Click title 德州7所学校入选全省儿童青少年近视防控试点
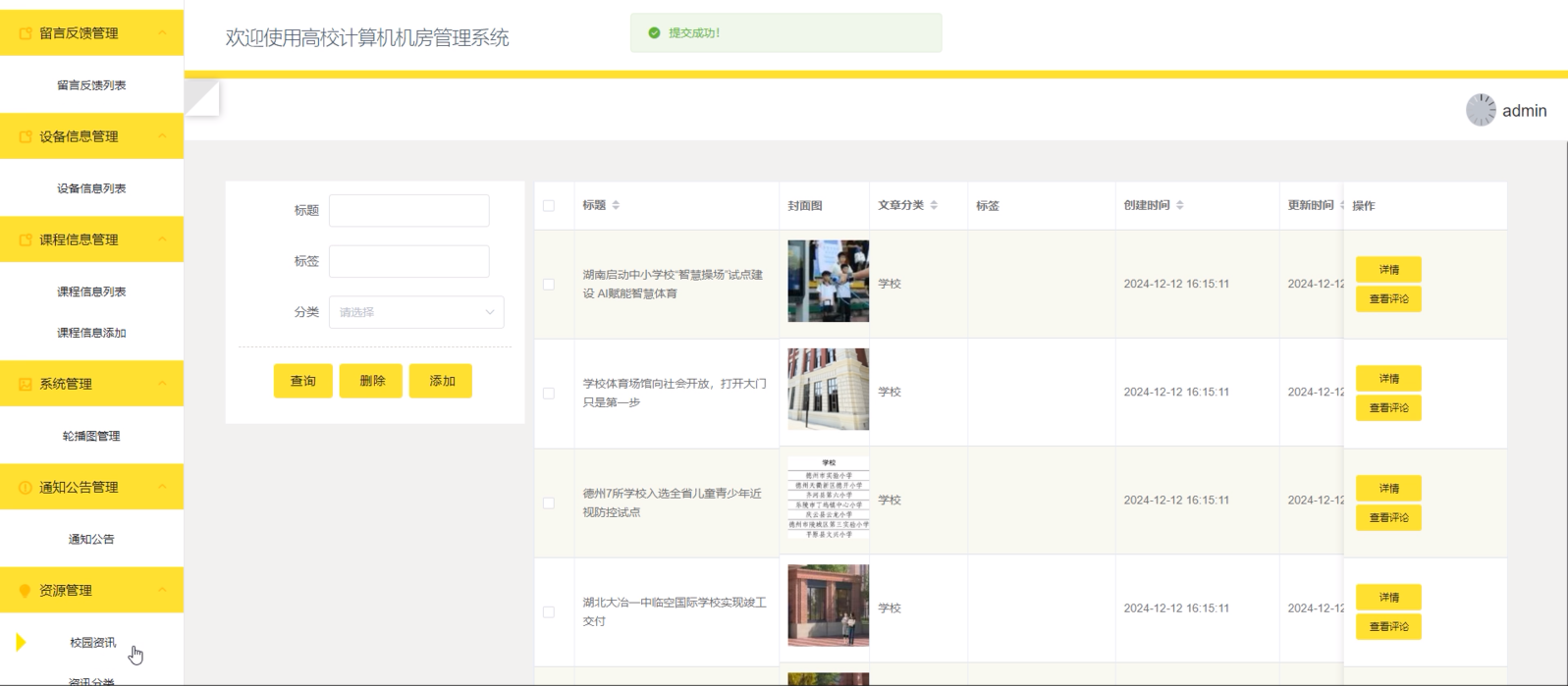Screen dimensions: 1568x686 (673, 502)
